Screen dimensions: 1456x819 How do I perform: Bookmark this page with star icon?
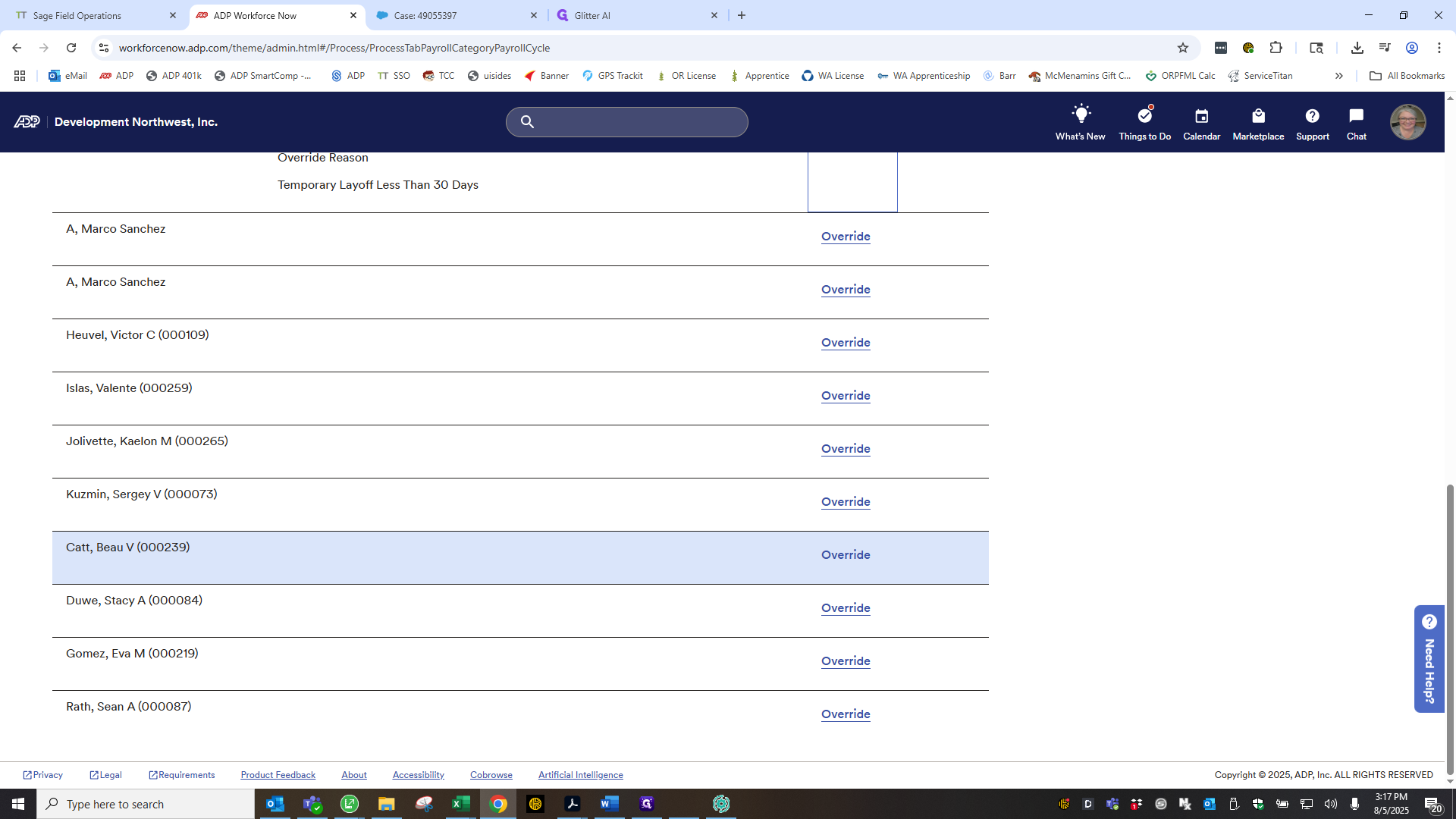click(1183, 48)
